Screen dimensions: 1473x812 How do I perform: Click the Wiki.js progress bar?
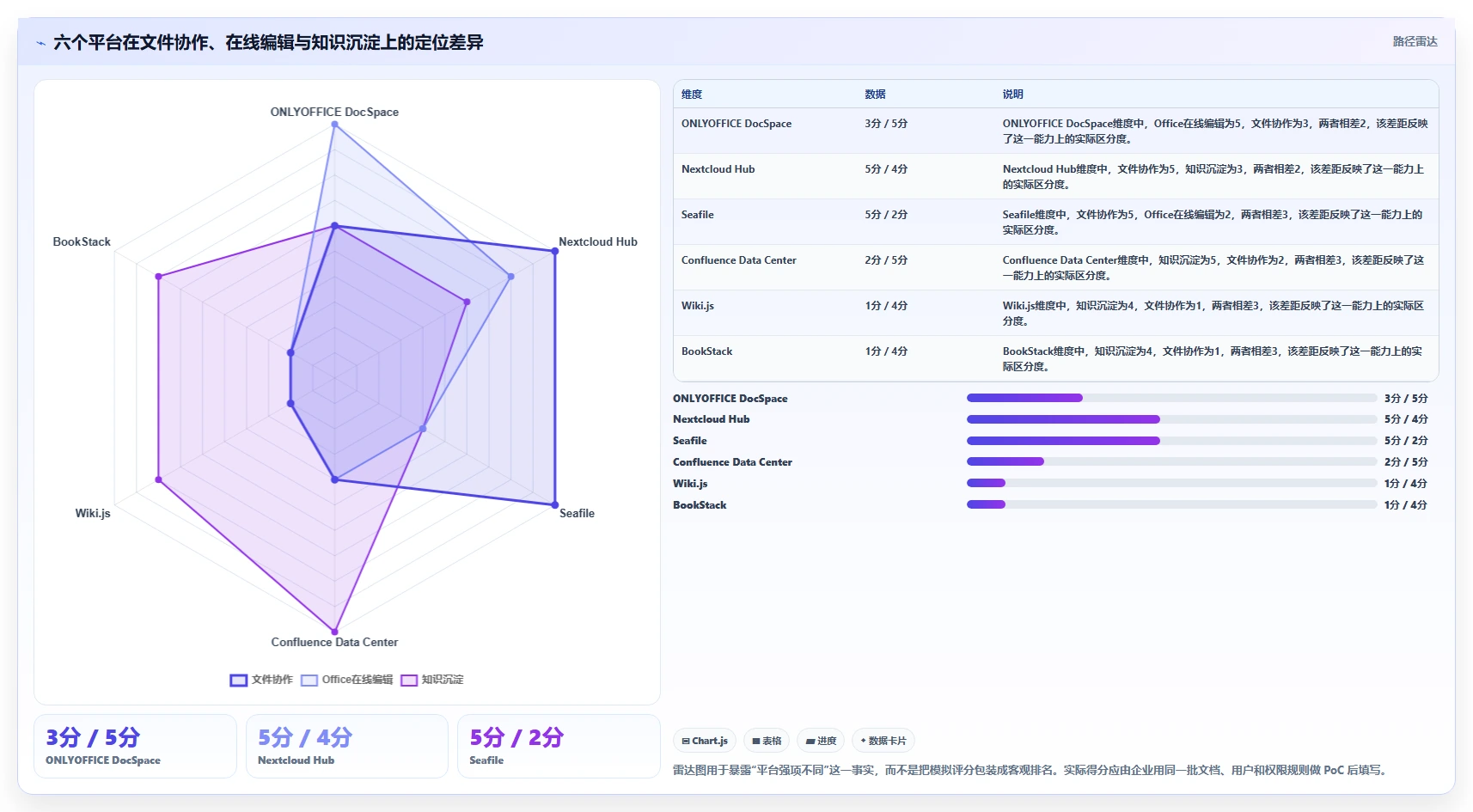(1171, 483)
